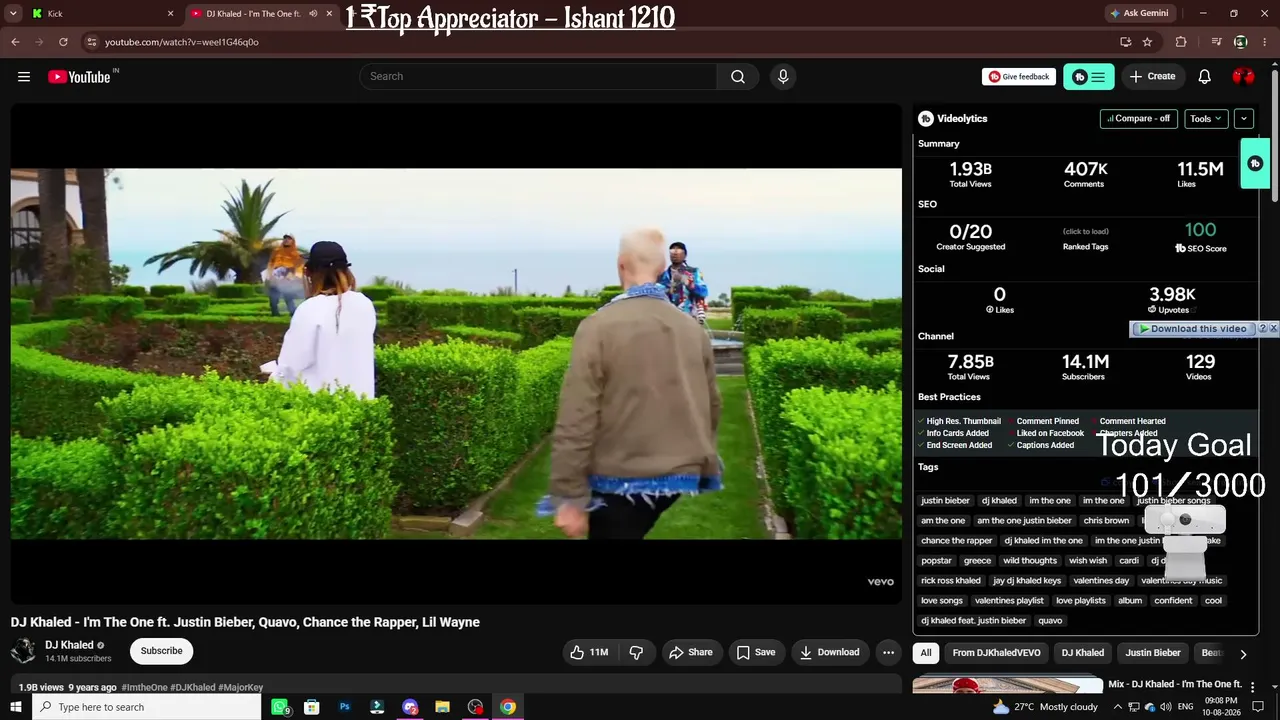Open the YouTube hamburger guide menu
1280x720 pixels.
coord(24,77)
